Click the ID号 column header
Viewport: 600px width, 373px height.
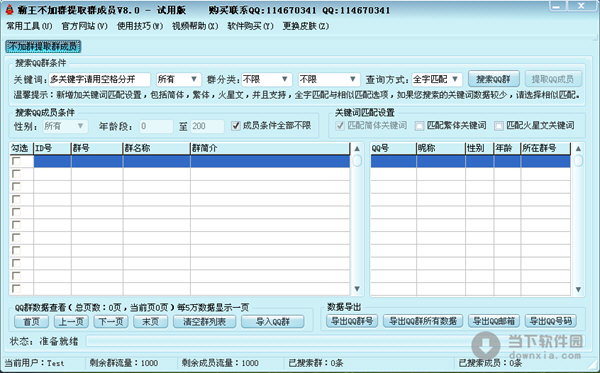point(52,148)
